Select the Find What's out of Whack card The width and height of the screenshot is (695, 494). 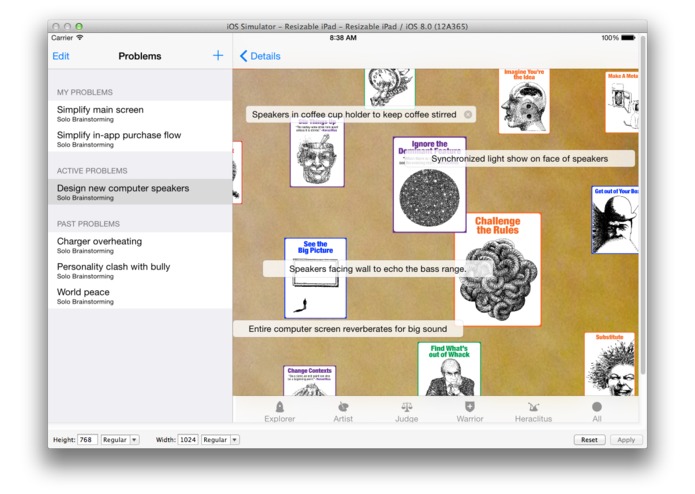449,369
